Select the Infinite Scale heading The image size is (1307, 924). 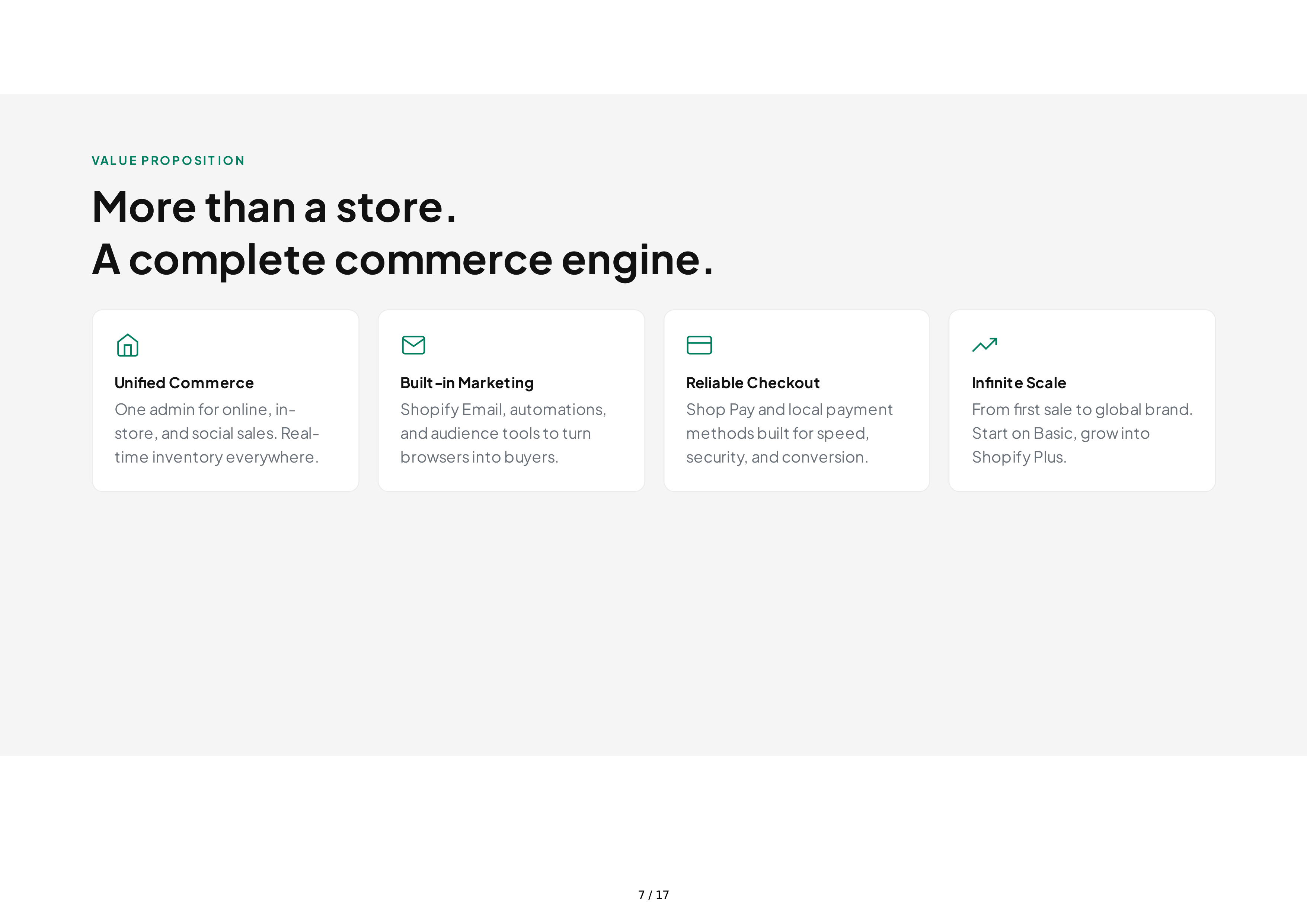pyautogui.click(x=1019, y=383)
